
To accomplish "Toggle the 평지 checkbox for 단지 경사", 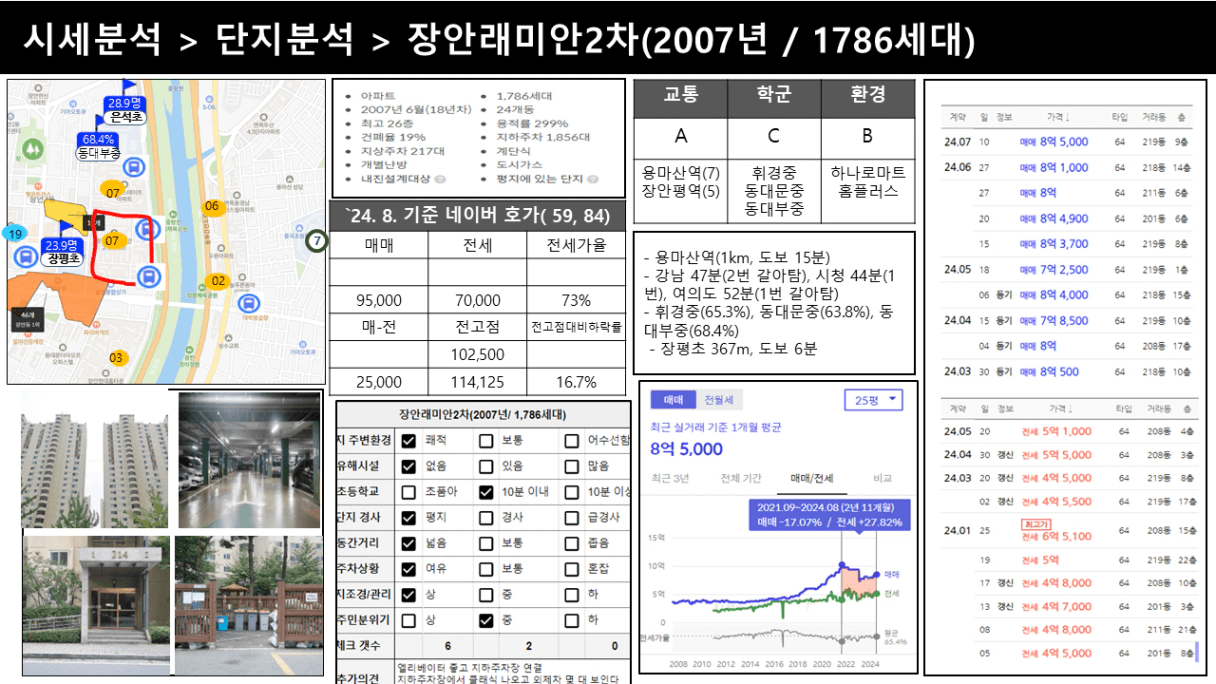I will (409, 518).
